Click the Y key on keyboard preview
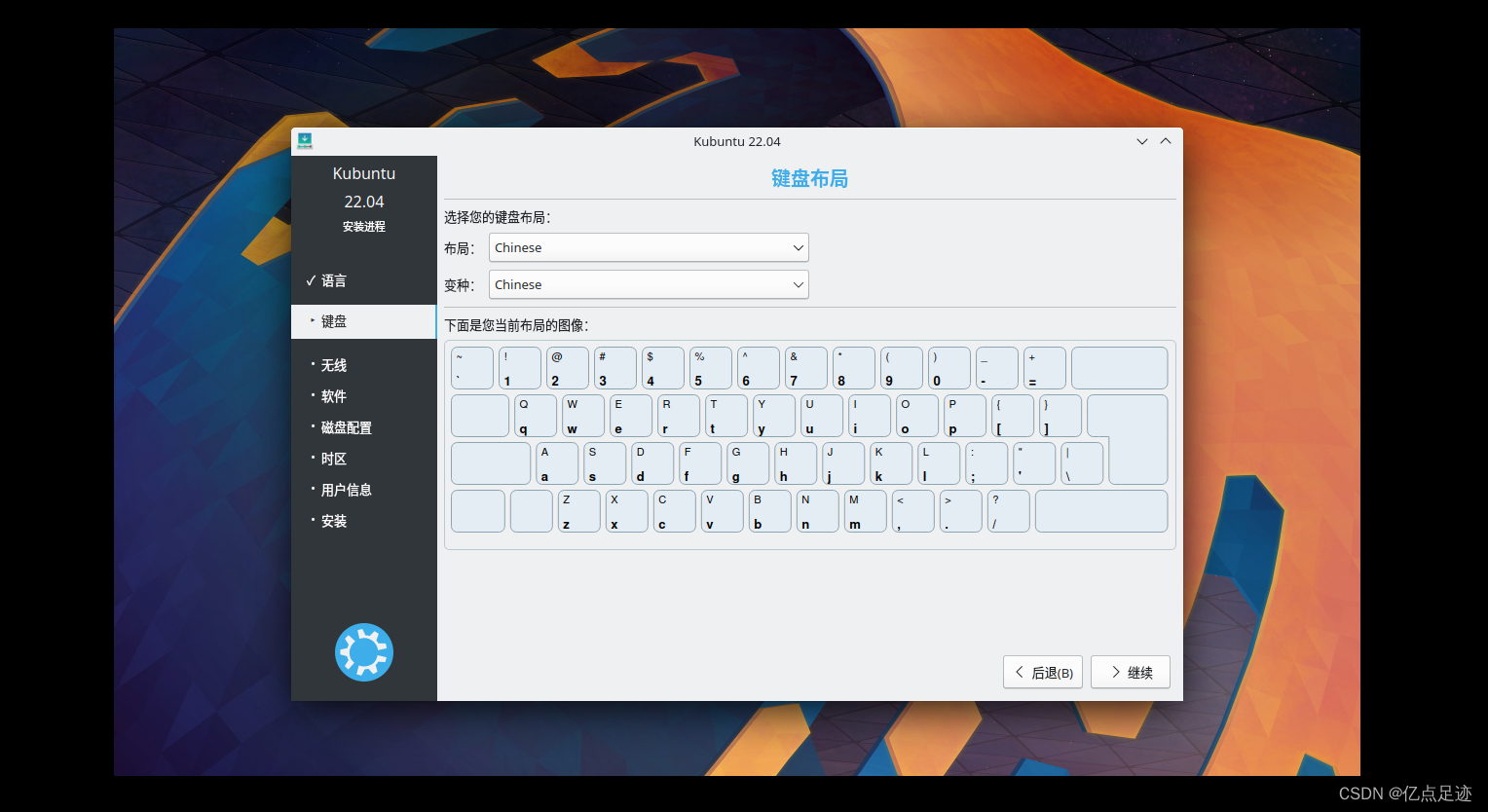This screenshot has width=1488, height=812. 774,416
